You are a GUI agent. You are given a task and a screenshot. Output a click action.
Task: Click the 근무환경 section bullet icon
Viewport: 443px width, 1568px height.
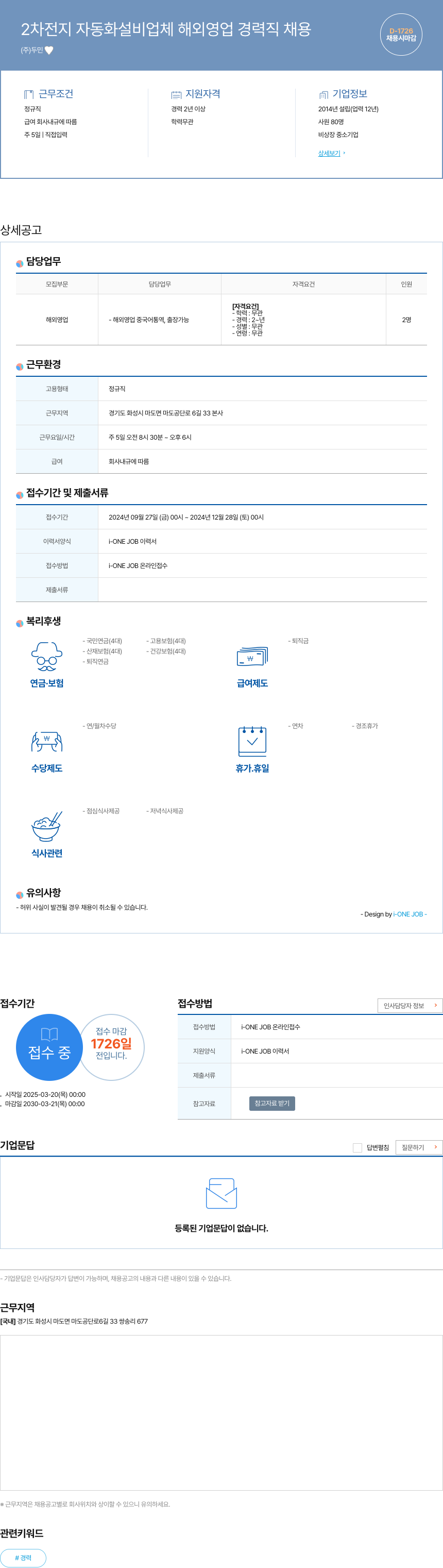tap(20, 366)
